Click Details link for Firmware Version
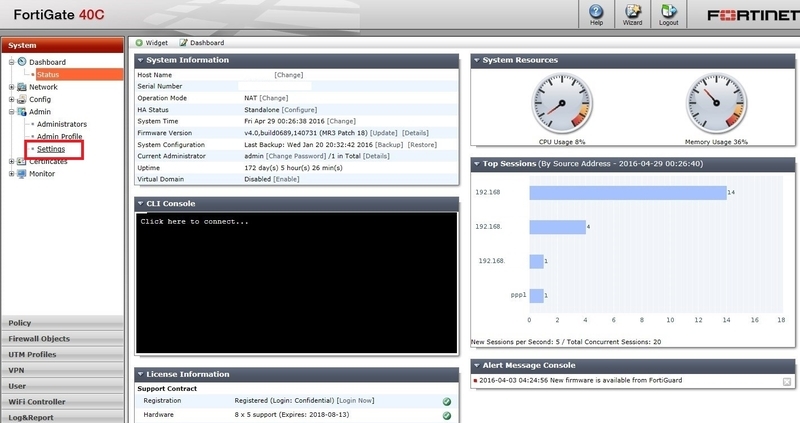This screenshot has height=423, width=800. click(415, 133)
